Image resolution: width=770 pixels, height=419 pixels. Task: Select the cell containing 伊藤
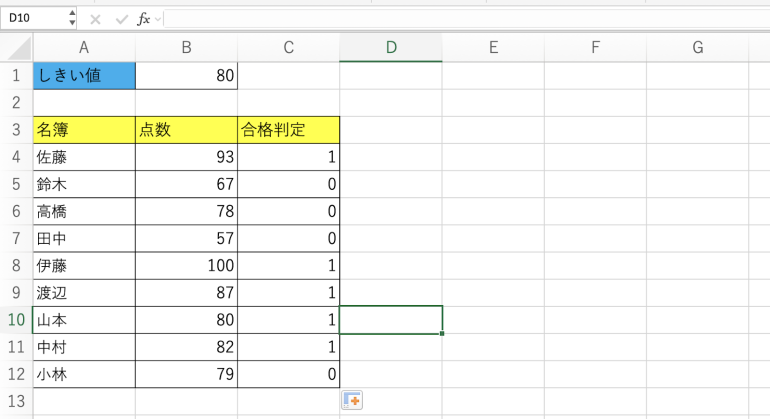[x=84, y=266]
